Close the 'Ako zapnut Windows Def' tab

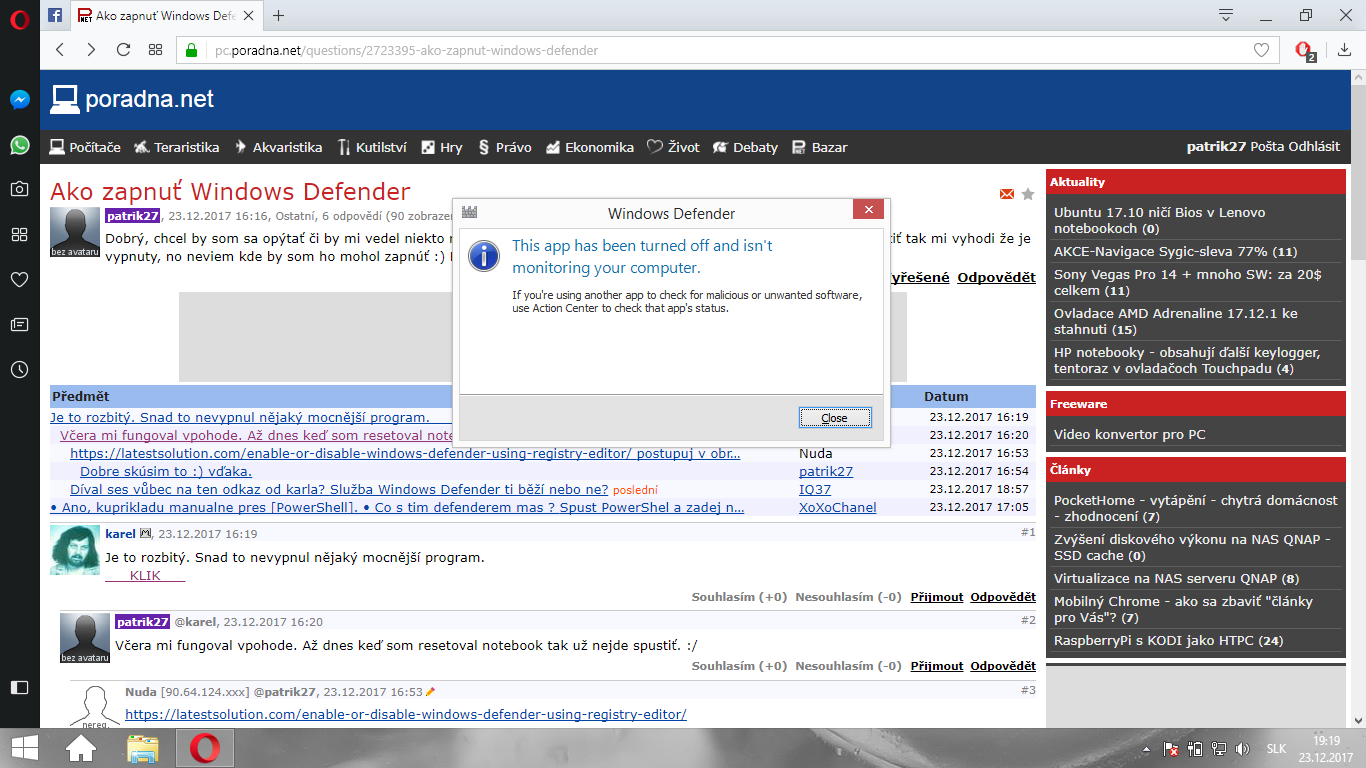248,16
